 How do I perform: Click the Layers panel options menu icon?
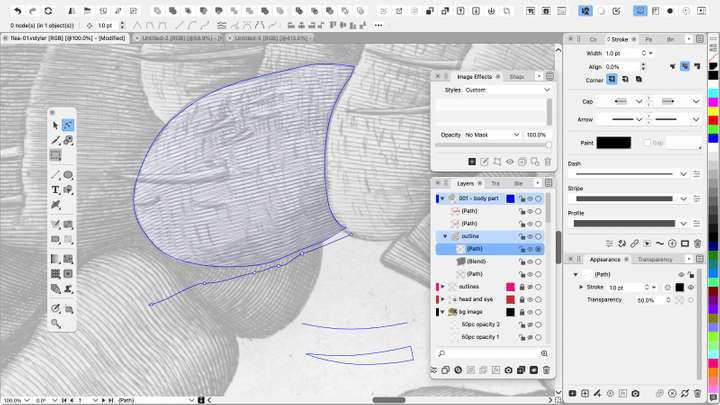(548, 183)
